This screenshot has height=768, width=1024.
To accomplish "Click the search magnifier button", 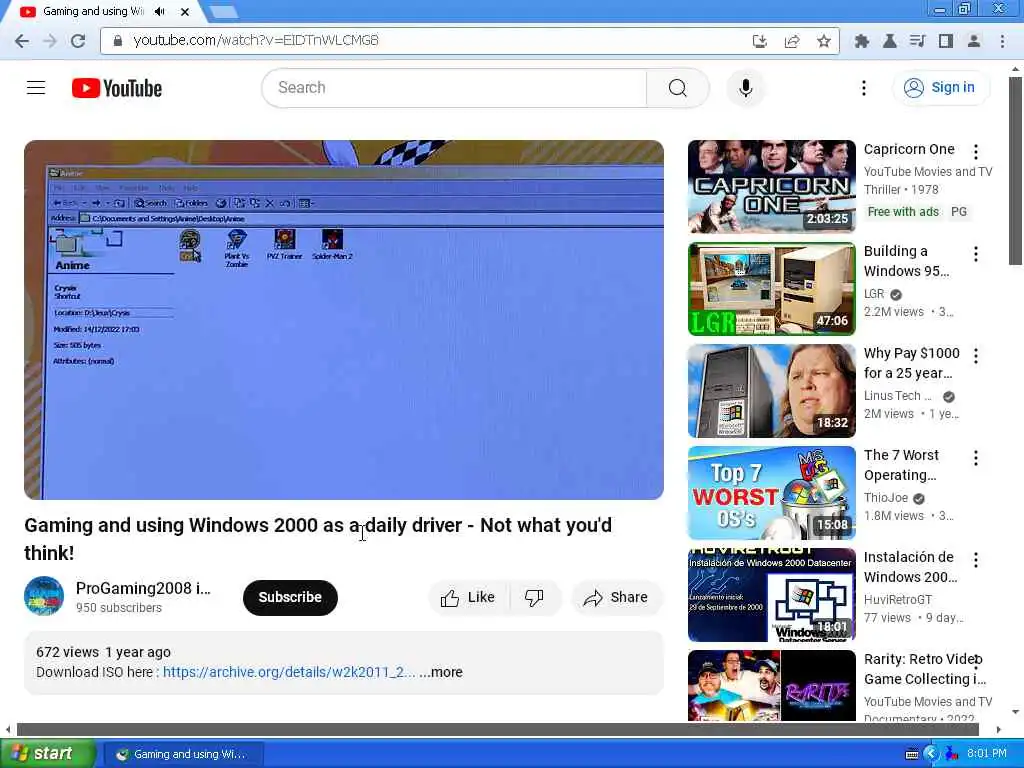I will pos(678,88).
